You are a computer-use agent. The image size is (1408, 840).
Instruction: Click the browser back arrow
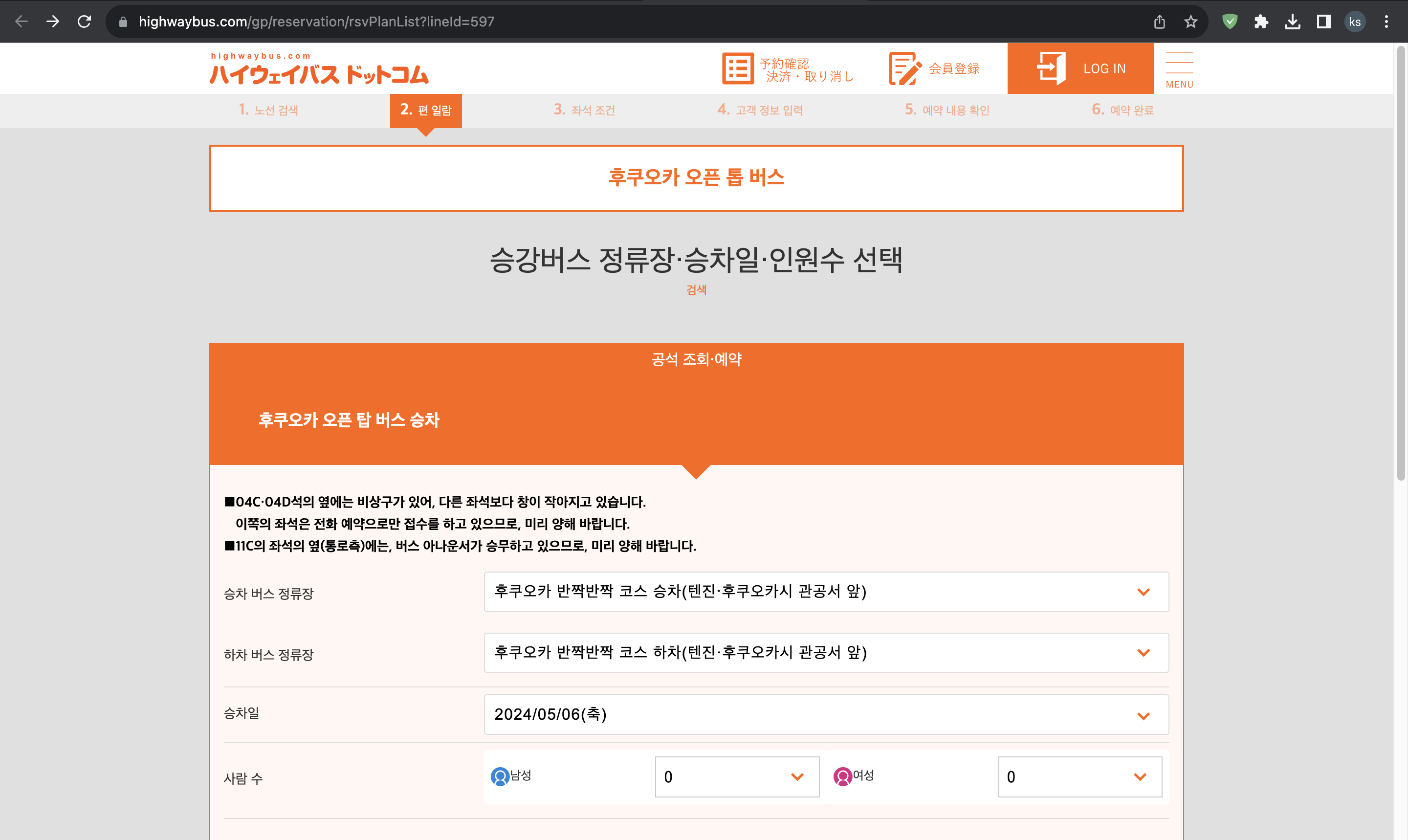(x=22, y=22)
